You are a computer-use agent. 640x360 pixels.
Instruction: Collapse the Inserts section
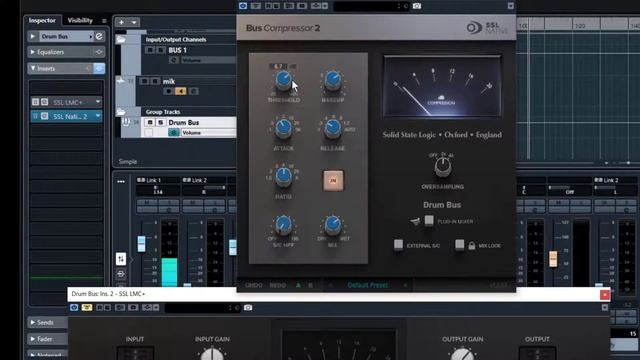(33, 68)
